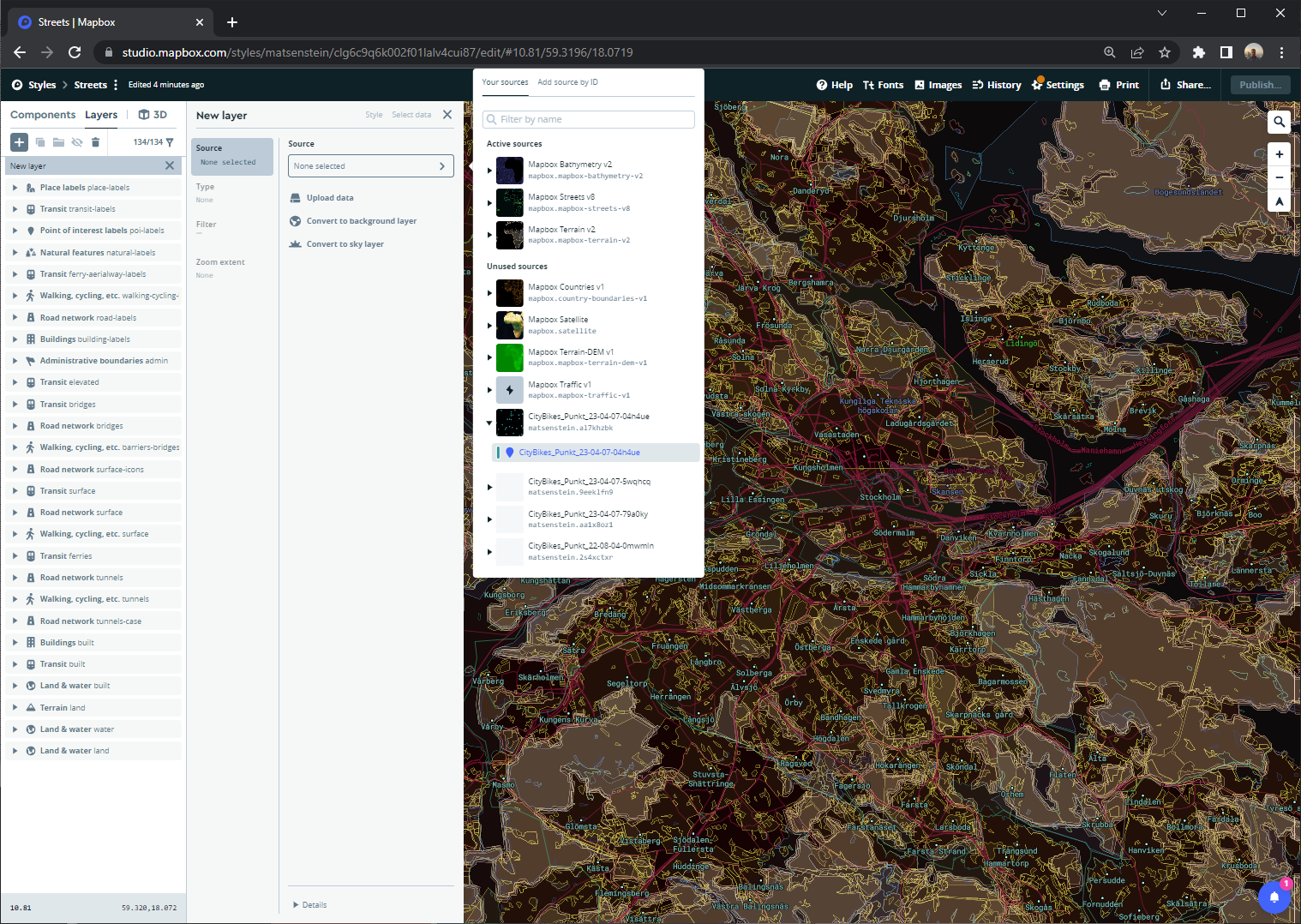
Task: Click Streets style name dropdown
Action: pos(96,85)
